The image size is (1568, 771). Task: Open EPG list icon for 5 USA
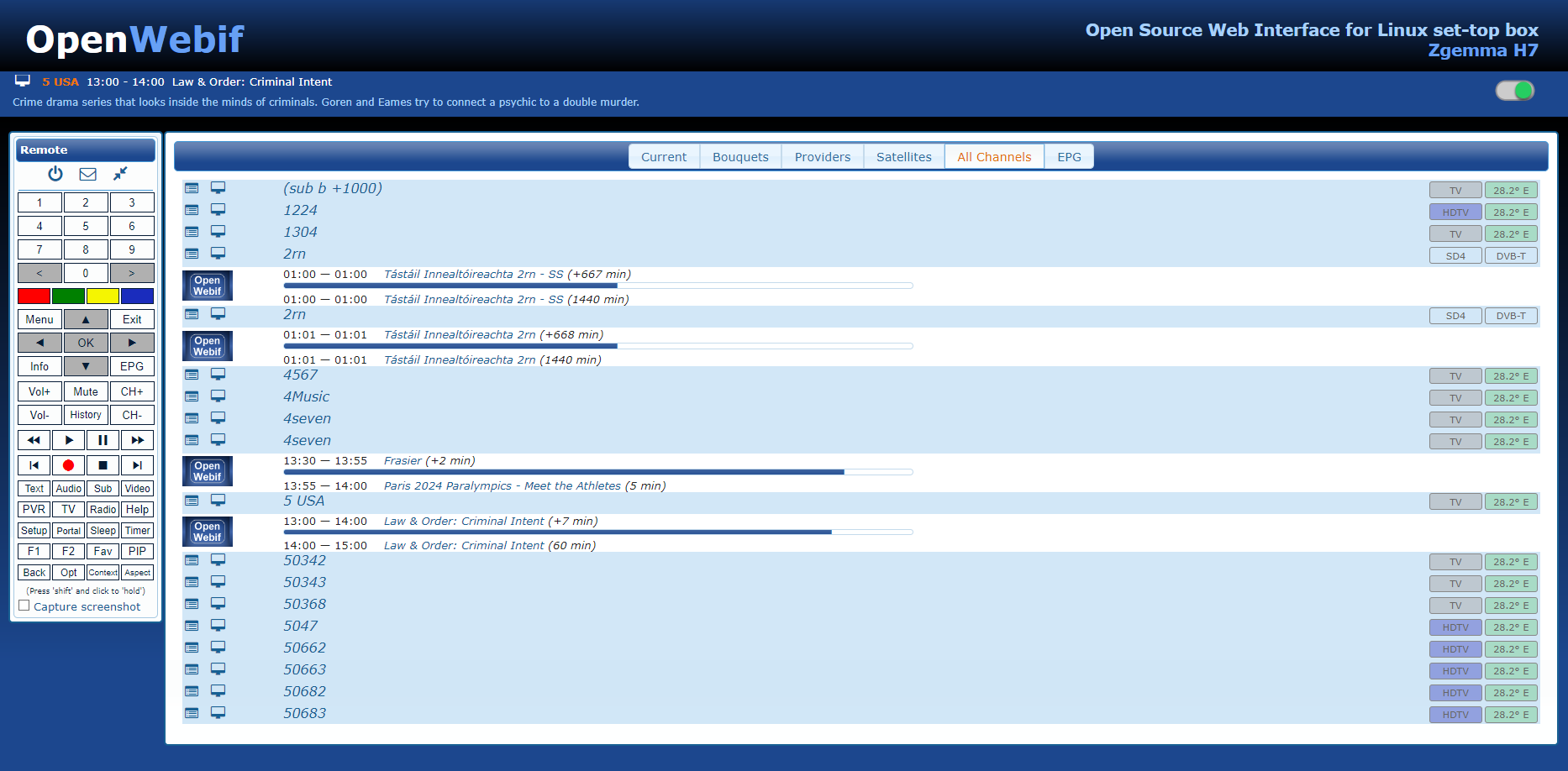(x=192, y=501)
